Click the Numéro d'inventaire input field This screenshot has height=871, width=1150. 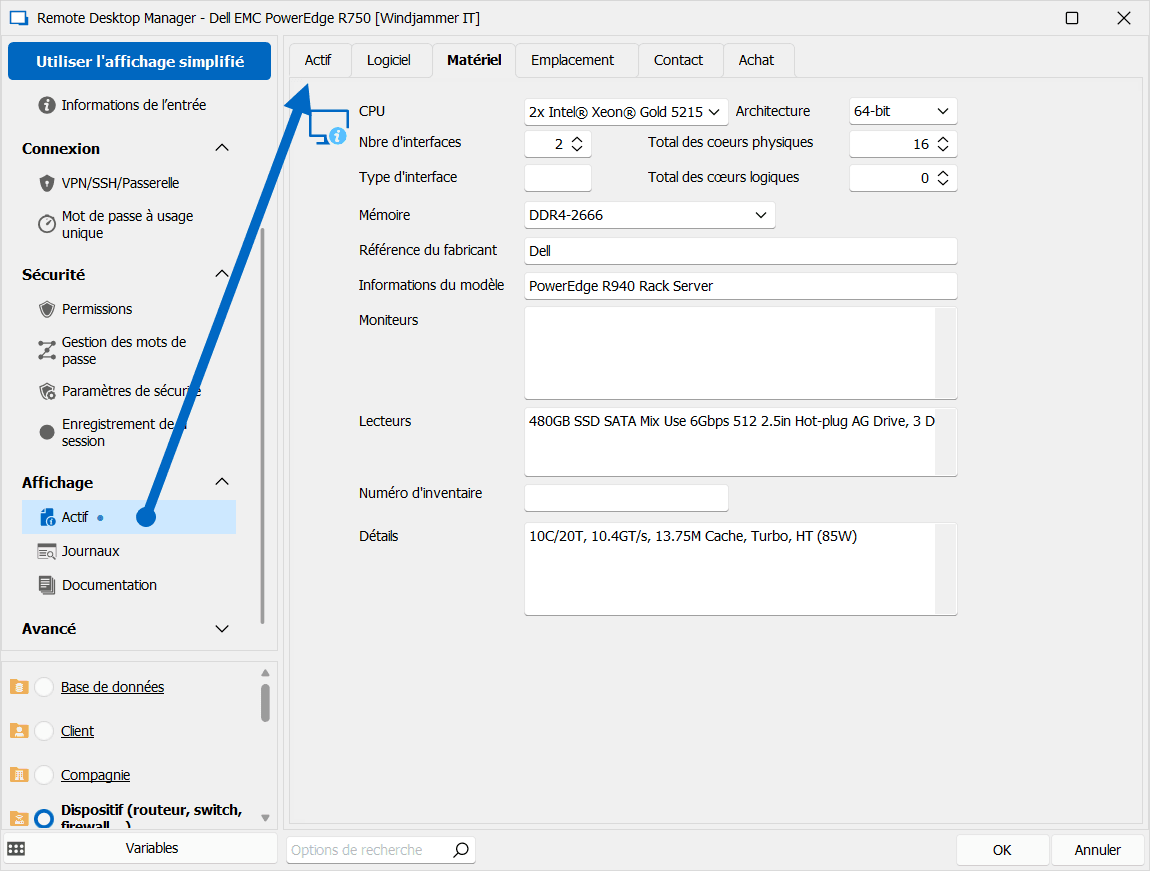(x=626, y=497)
